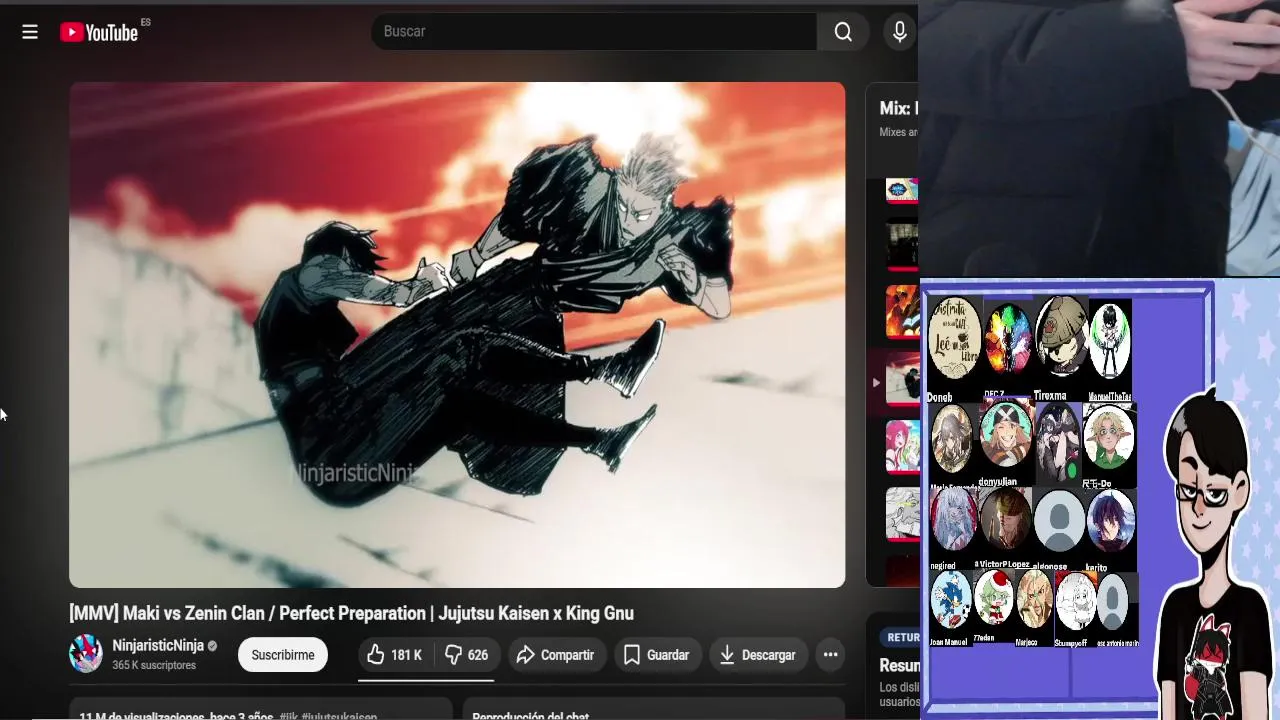
Task: Click the Joan Manuel Sonic avatar in overlay
Action: click(x=950, y=601)
